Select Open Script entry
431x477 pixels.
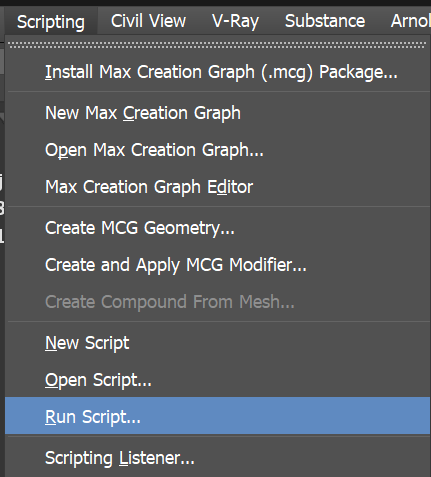[218, 380]
